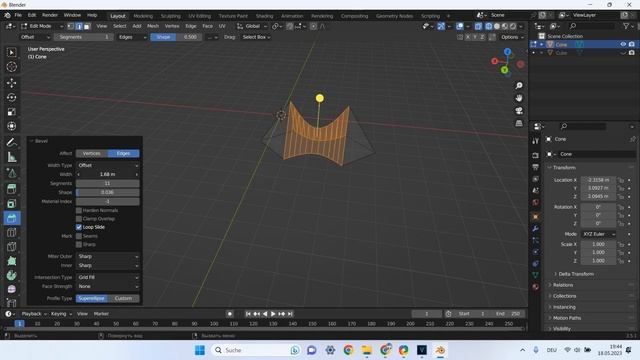The width and height of the screenshot is (640, 360).
Task: Select the Scale tool
Action: point(11,112)
